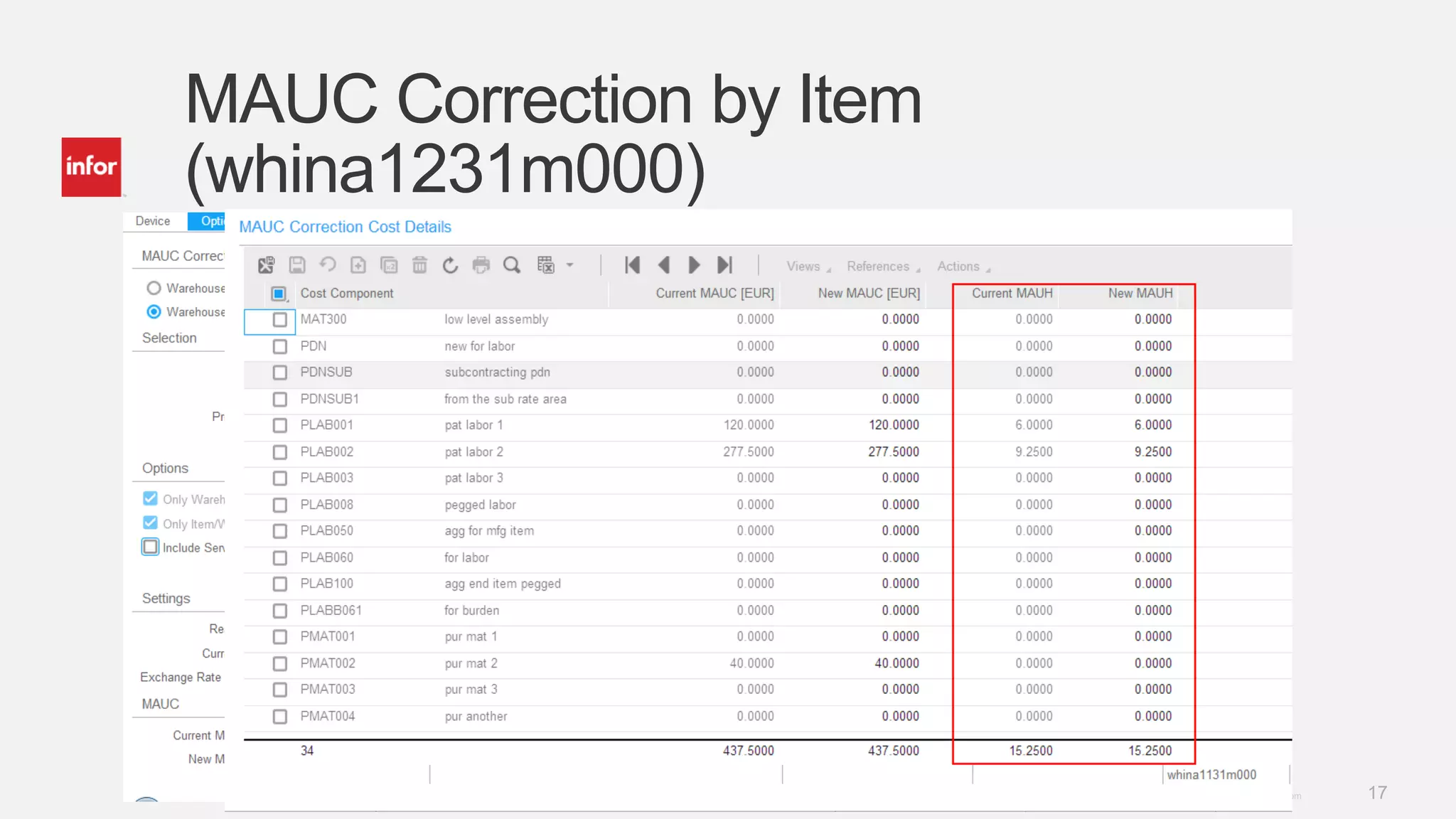
Task: Click the Refresh icon
Action: coord(450,265)
